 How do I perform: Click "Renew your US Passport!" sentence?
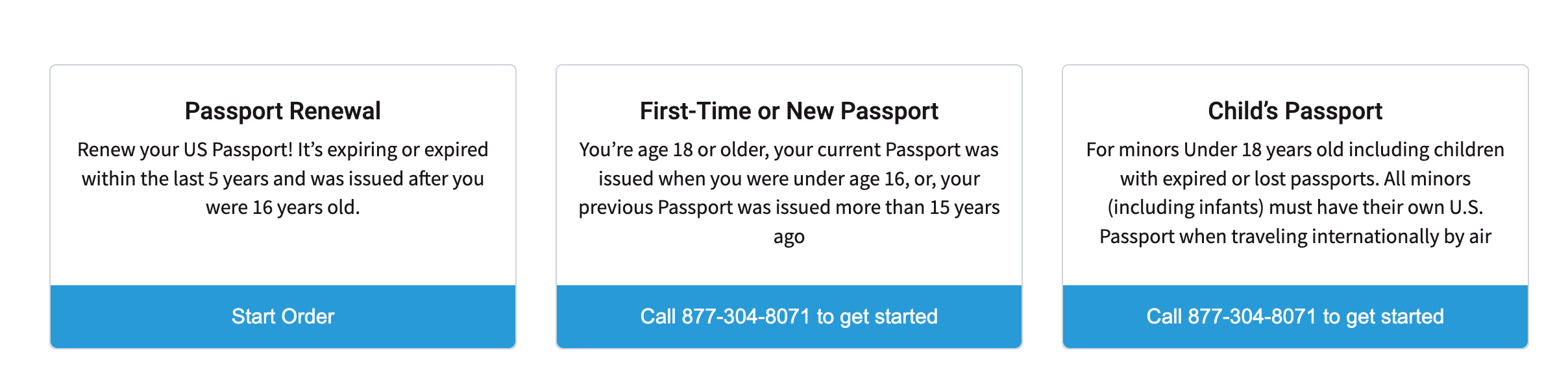pos(186,150)
